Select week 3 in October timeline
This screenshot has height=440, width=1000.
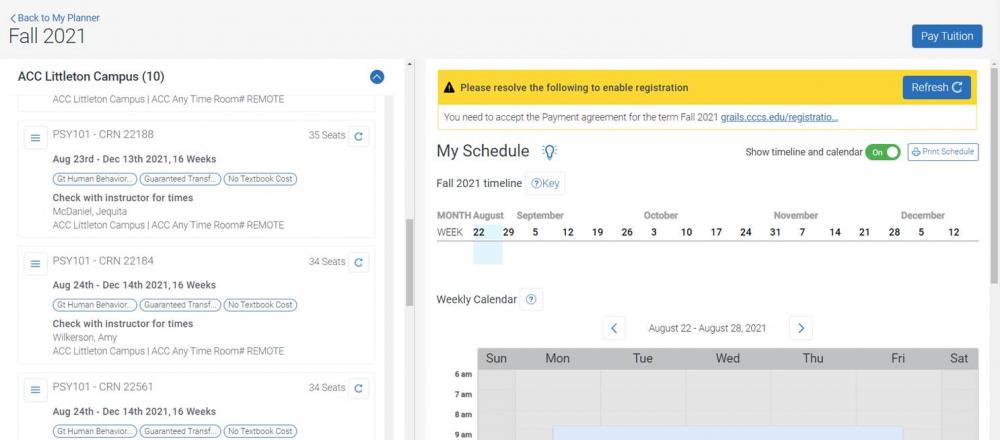point(654,232)
